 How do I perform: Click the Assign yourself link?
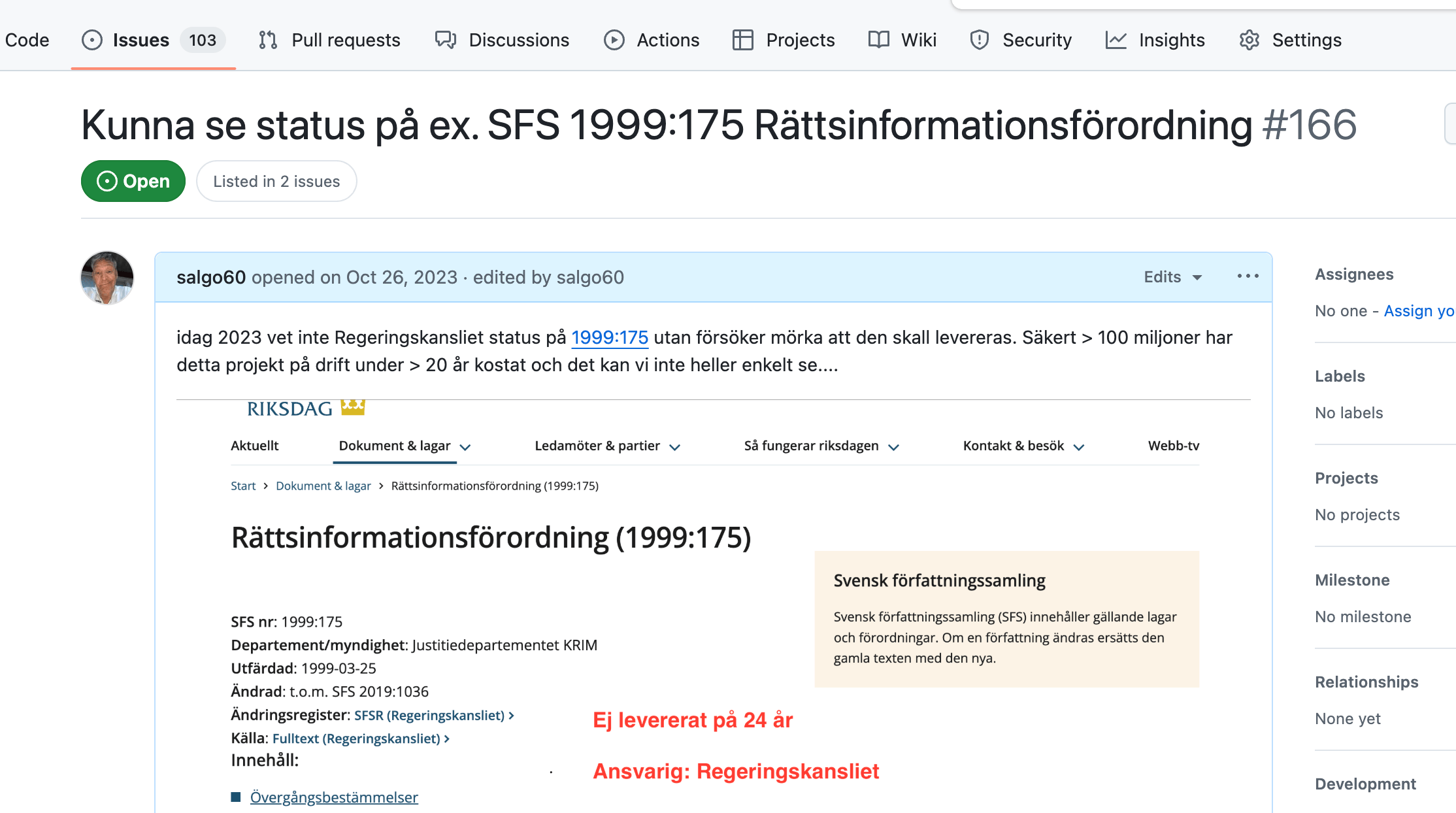click(x=1419, y=311)
